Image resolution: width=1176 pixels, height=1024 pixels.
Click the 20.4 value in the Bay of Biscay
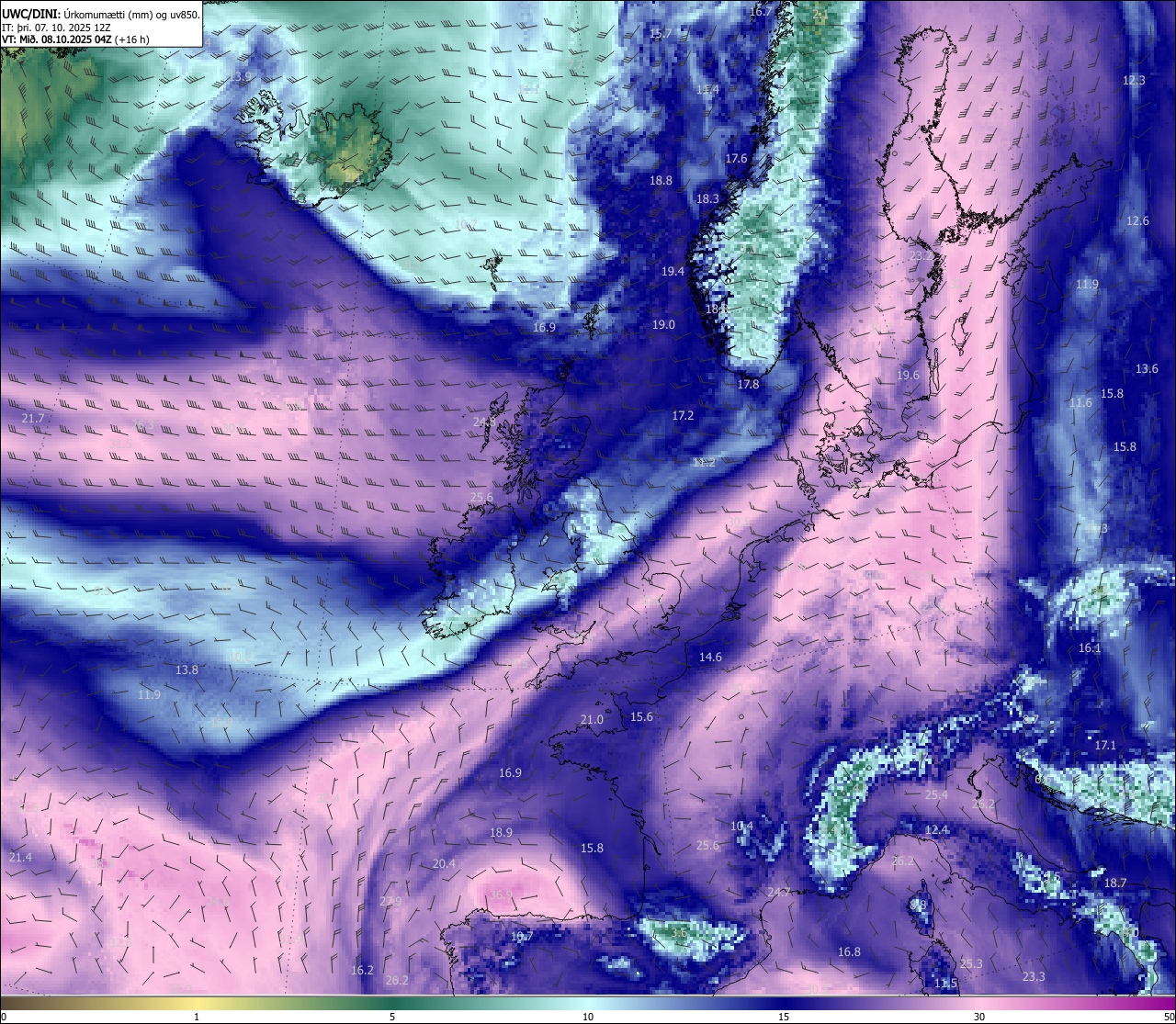click(x=444, y=864)
